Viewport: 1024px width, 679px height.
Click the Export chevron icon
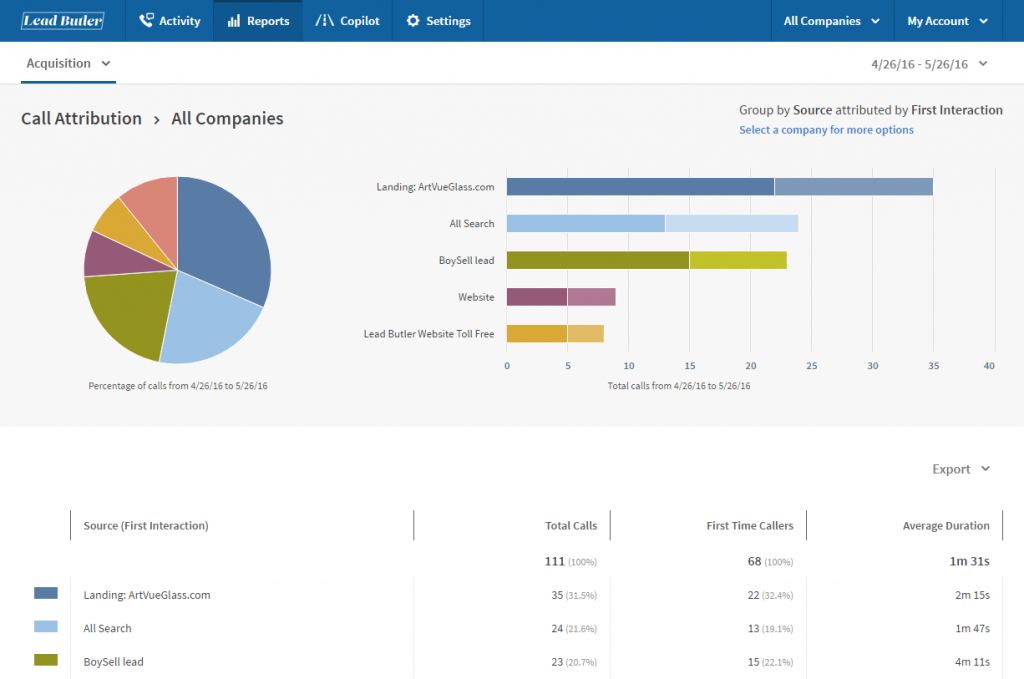click(x=985, y=469)
